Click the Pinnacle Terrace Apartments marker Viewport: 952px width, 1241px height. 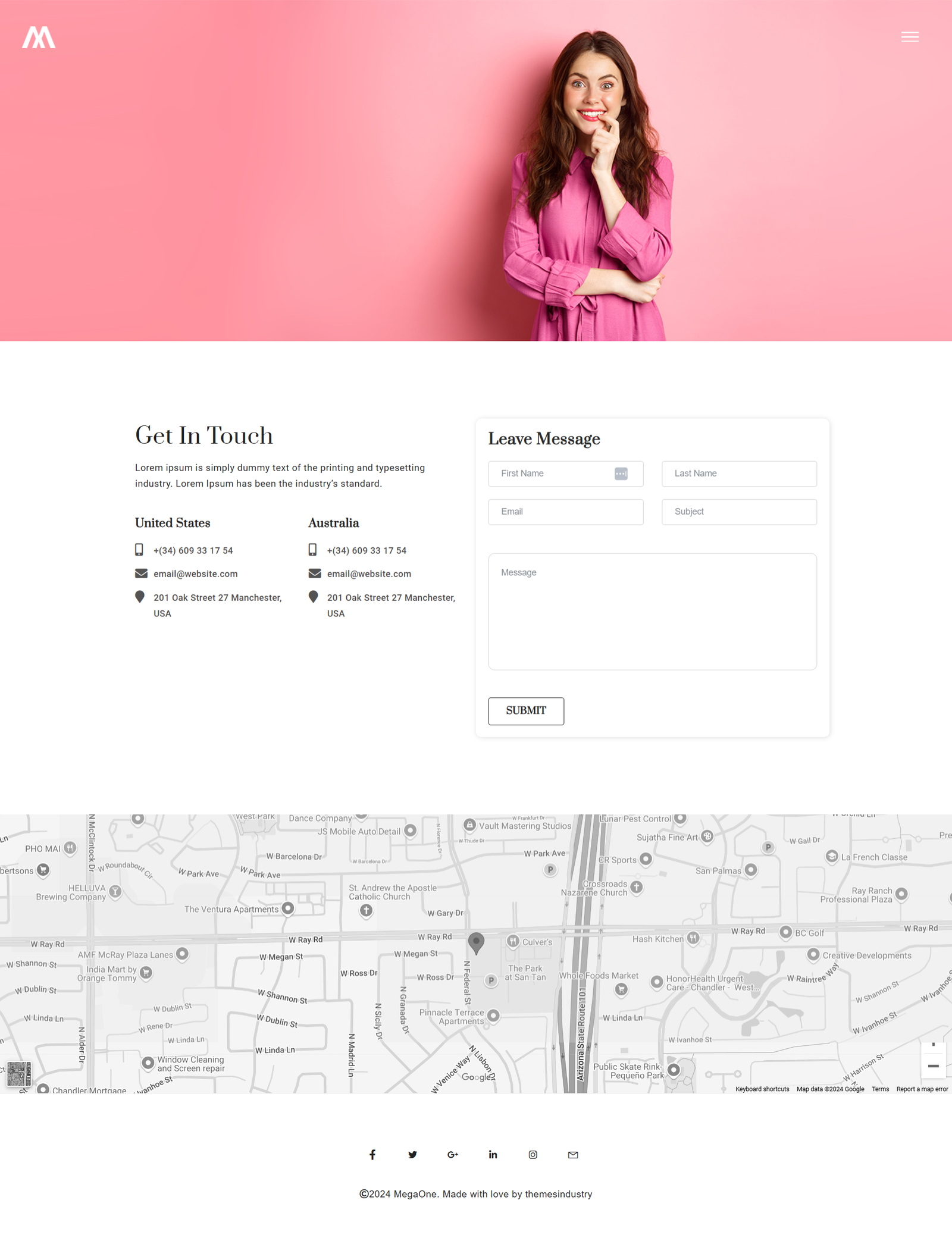pos(493,1015)
